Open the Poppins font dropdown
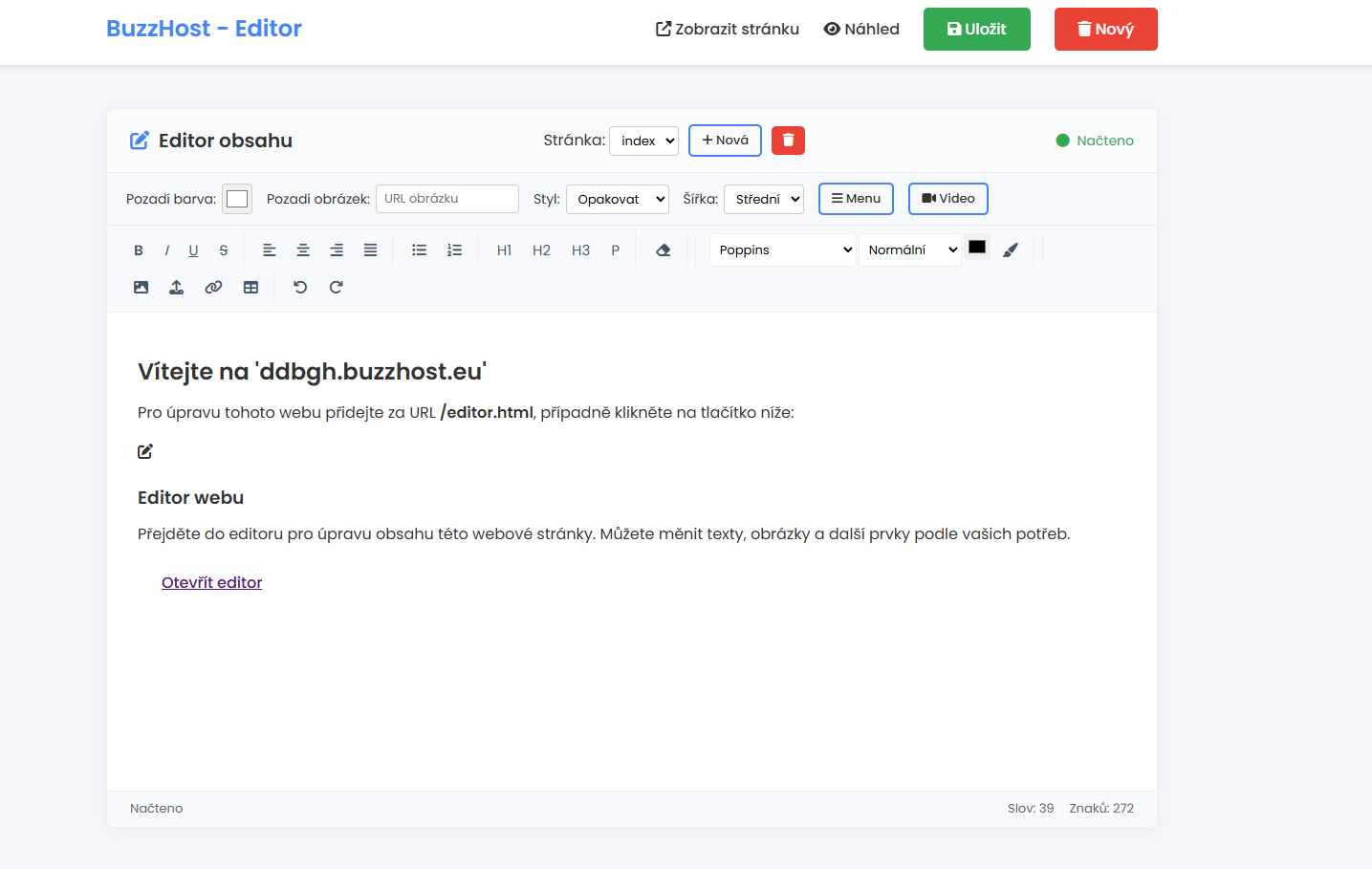Viewport: 1372px width, 869px height. (x=783, y=250)
